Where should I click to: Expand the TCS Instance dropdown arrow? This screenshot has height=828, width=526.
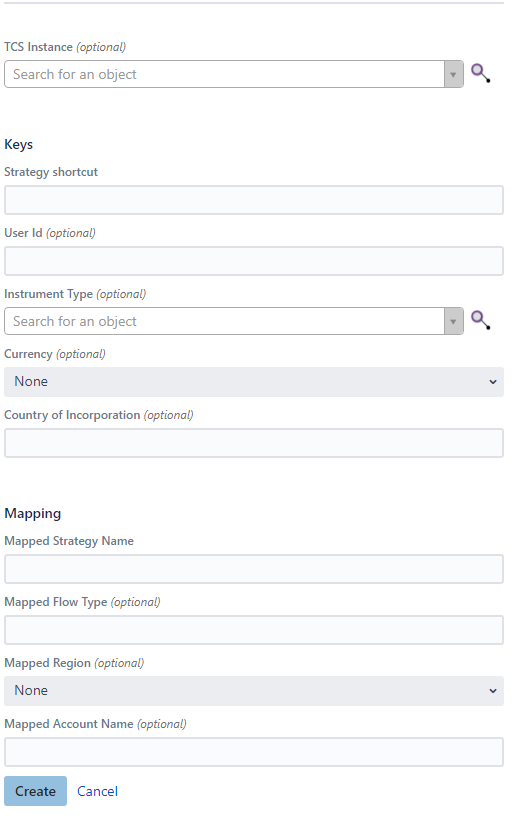pyautogui.click(x=453, y=74)
